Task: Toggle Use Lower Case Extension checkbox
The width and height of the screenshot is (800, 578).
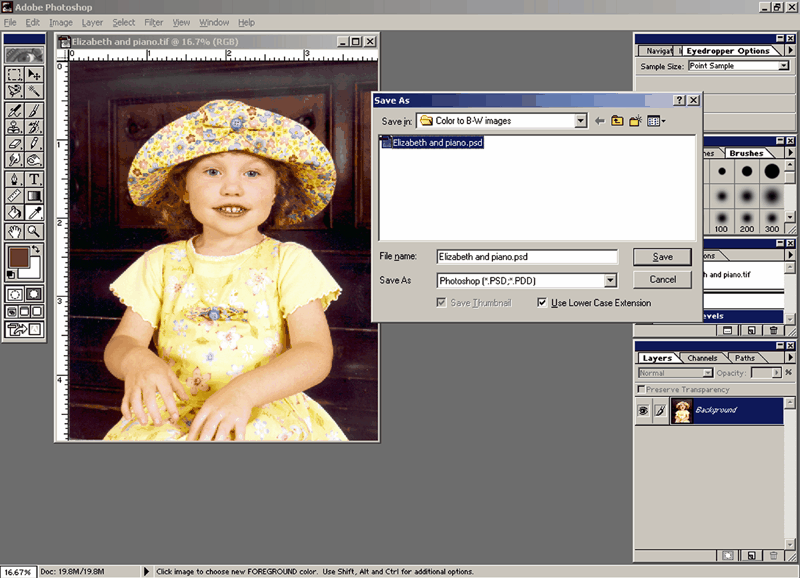Action: click(542, 303)
